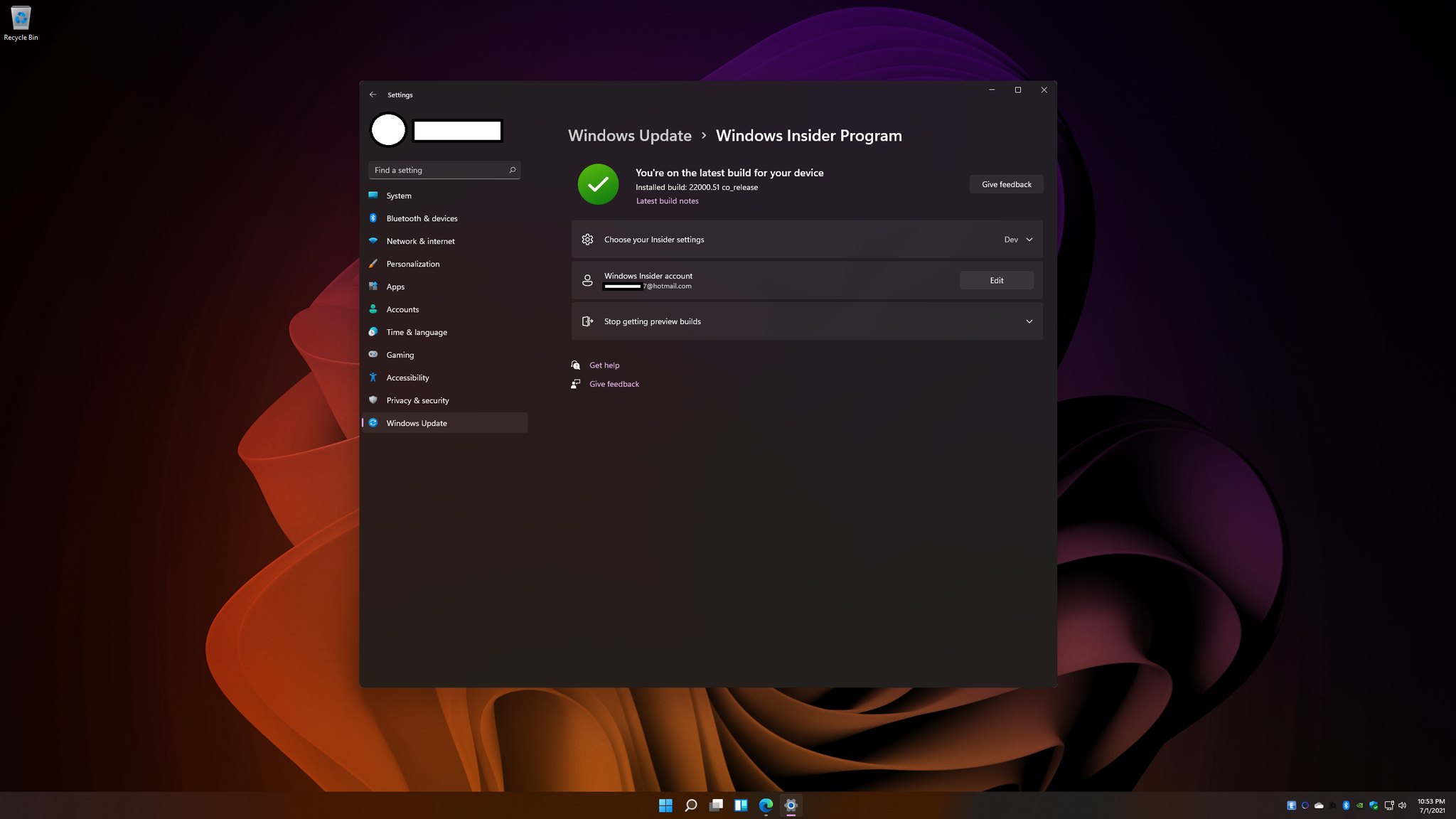Open the Recycle Bin desktop icon
The image size is (1456, 819).
(21, 23)
